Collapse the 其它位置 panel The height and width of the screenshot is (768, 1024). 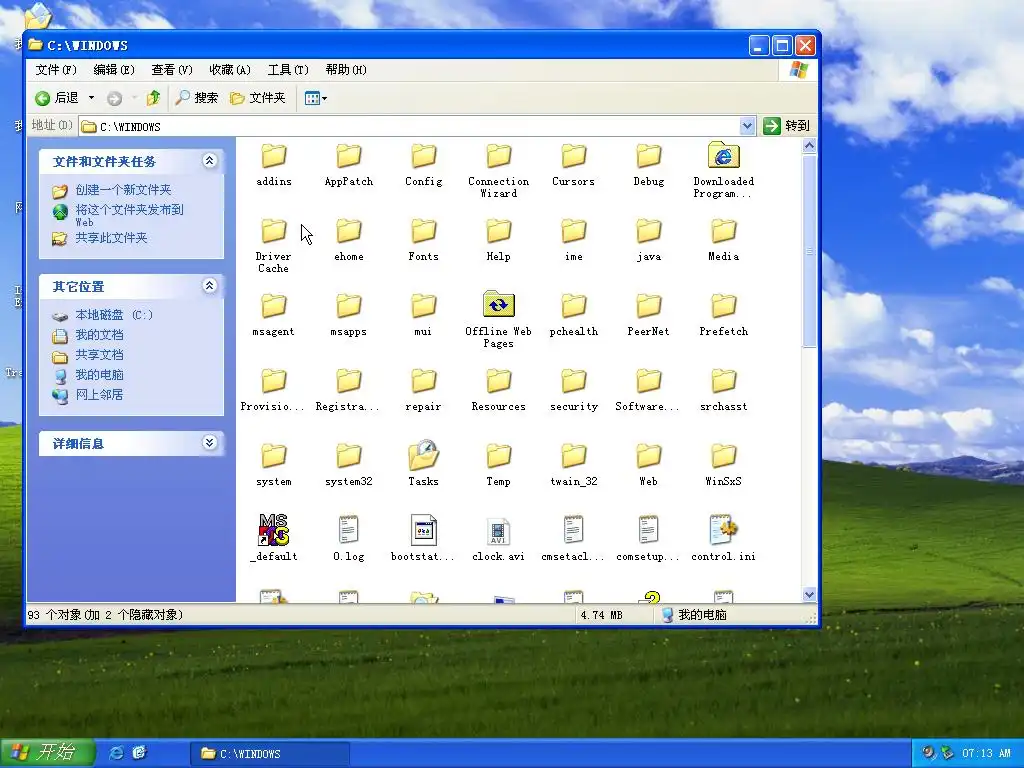210,285
